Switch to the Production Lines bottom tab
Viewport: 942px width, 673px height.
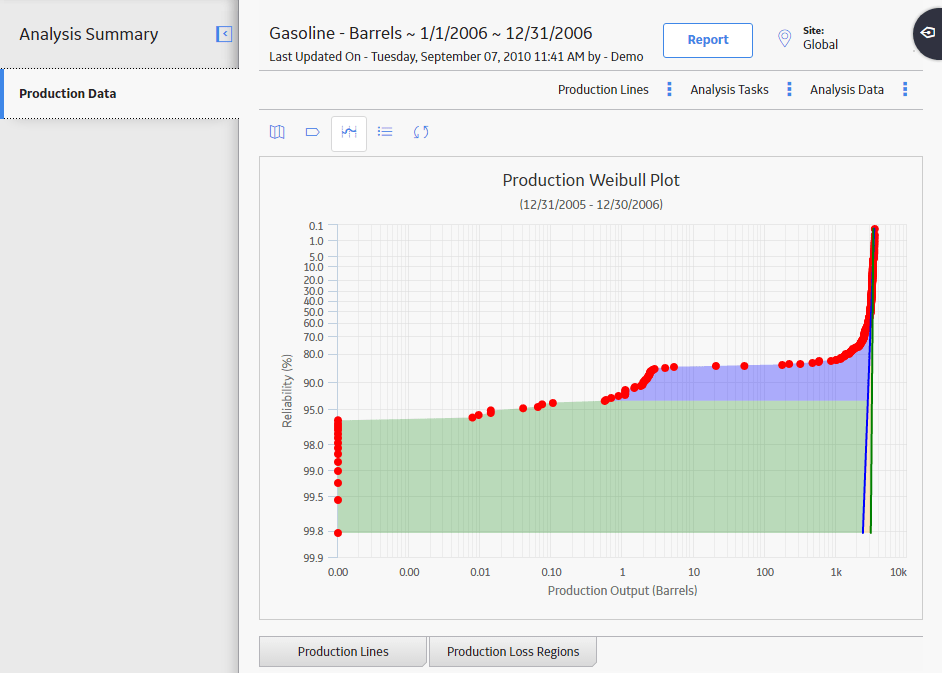coord(343,652)
